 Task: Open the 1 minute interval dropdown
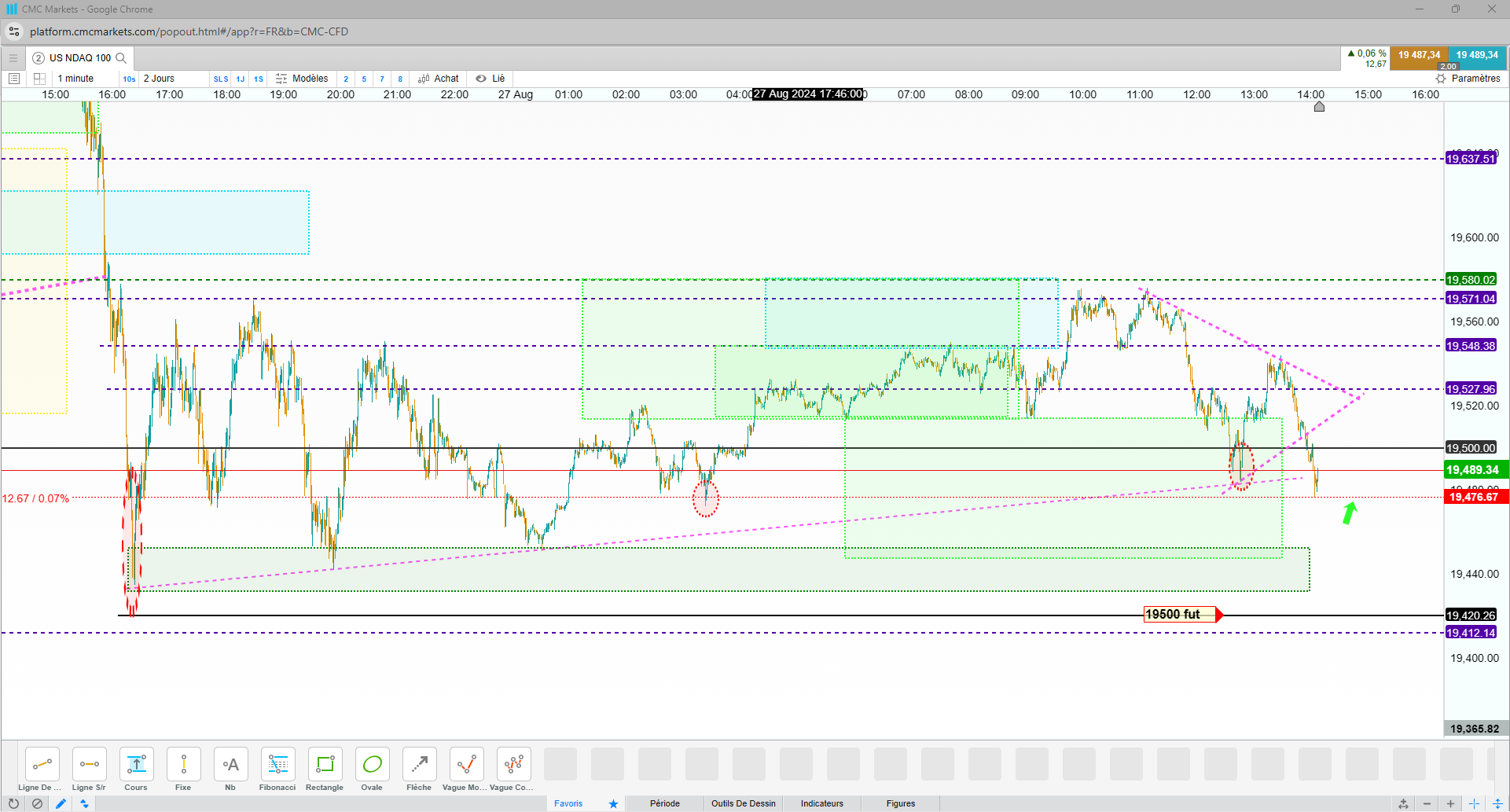[76, 79]
